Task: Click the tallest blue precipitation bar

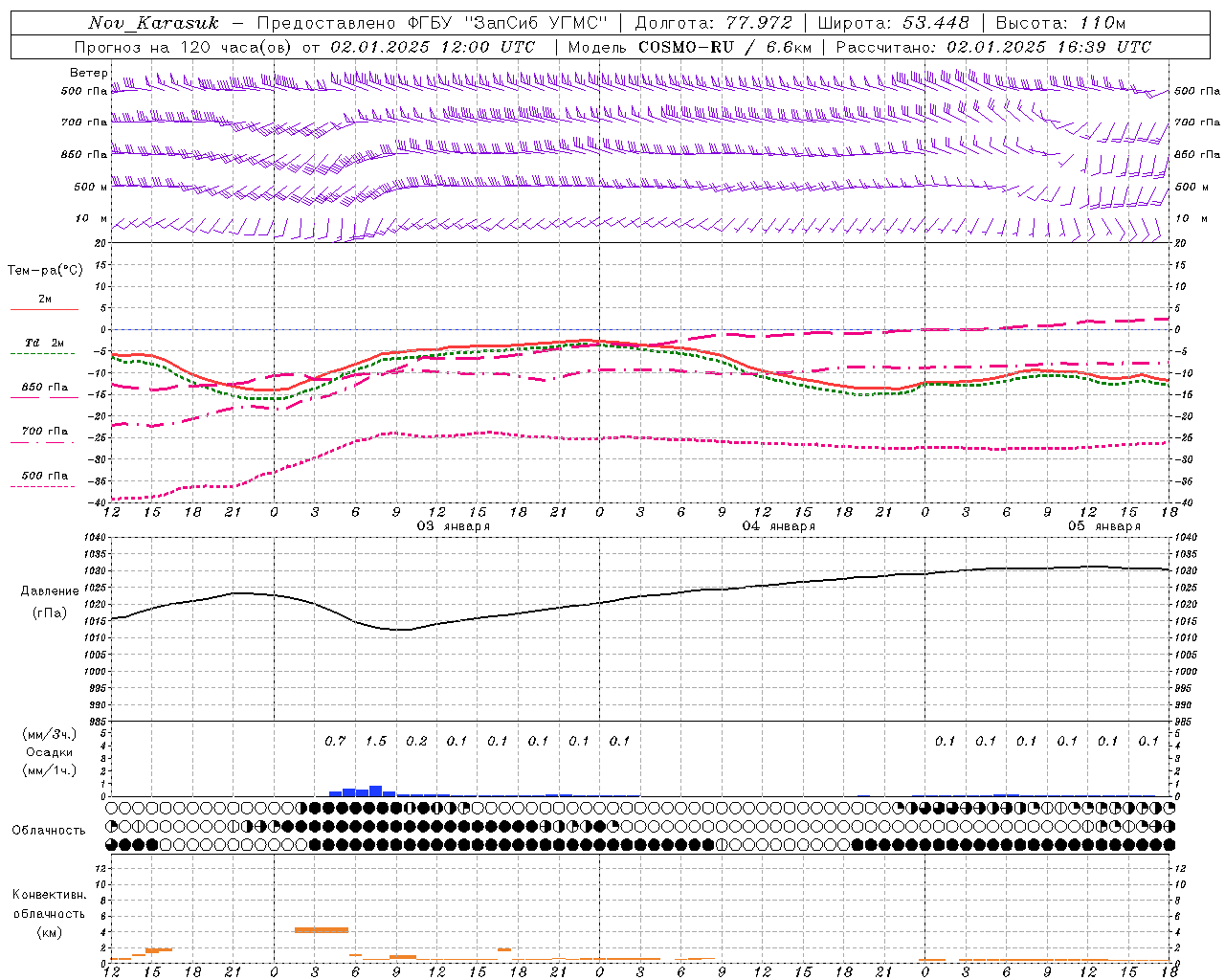Action: [x=376, y=791]
